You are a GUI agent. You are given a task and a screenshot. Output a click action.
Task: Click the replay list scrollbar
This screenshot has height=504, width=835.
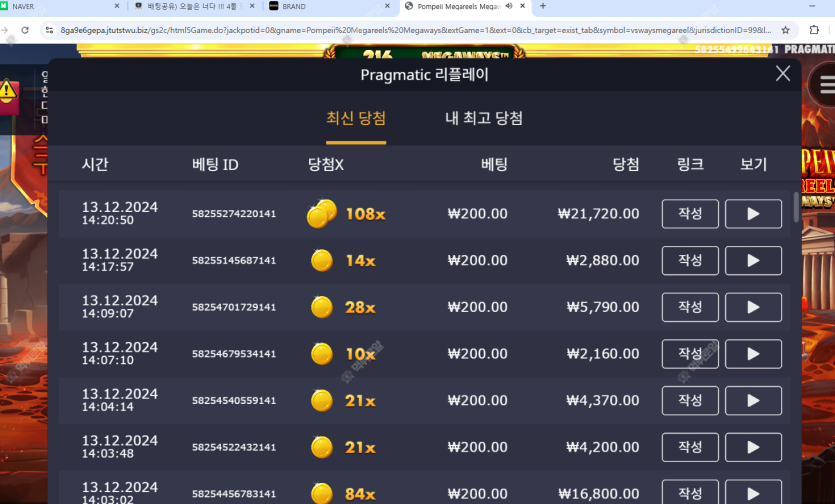pyautogui.click(x=797, y=207)
